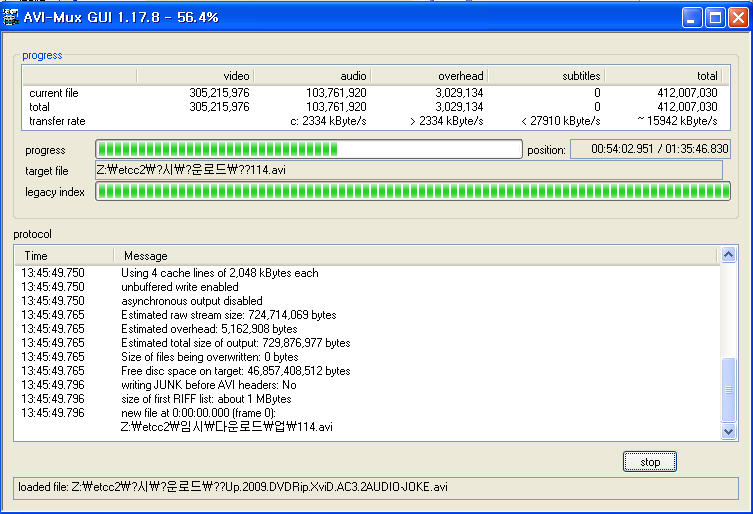753x514 pixels.
Task: Click the total column header
Action: coord(663,76)
